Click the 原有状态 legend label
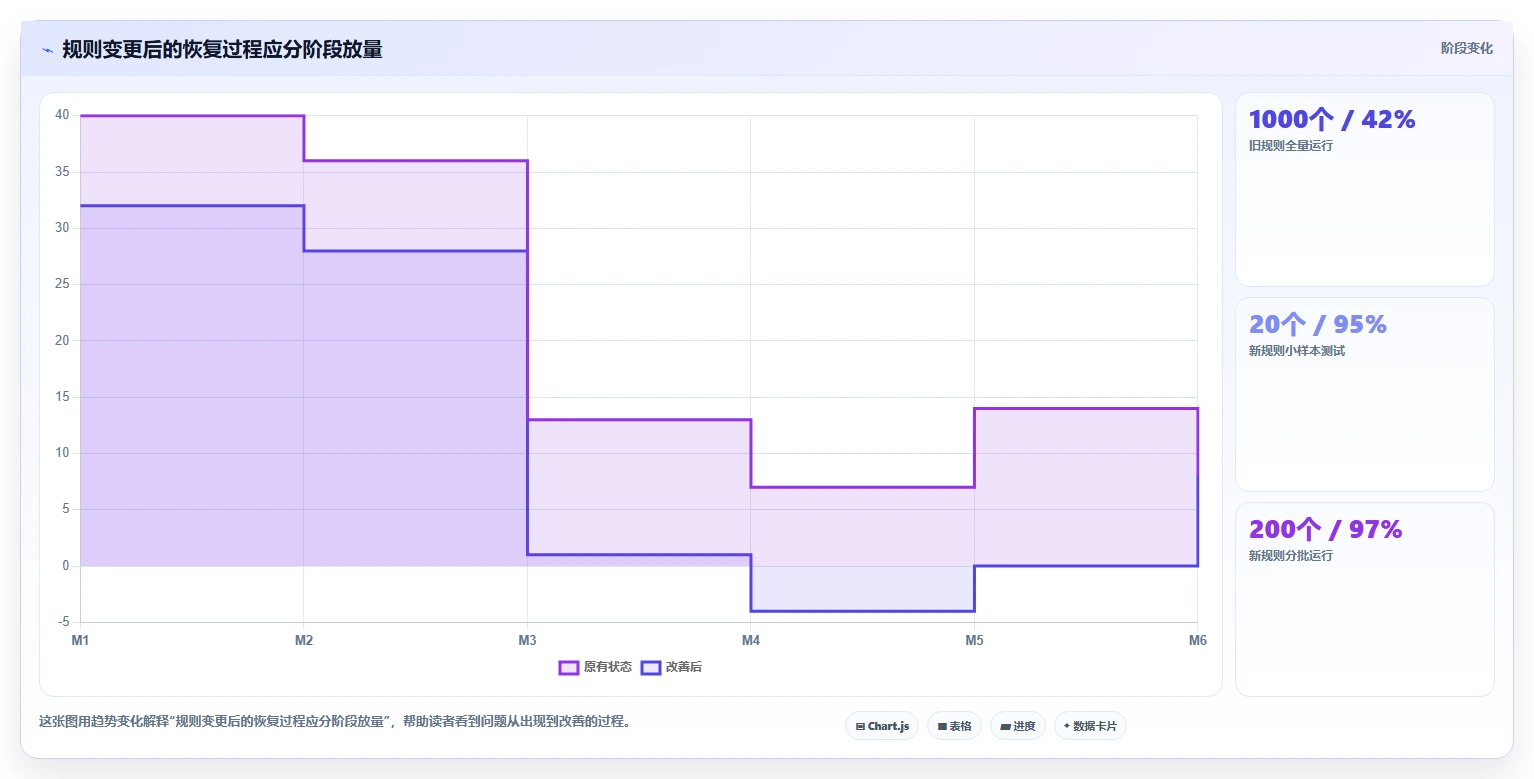 (x=608, y=667)
